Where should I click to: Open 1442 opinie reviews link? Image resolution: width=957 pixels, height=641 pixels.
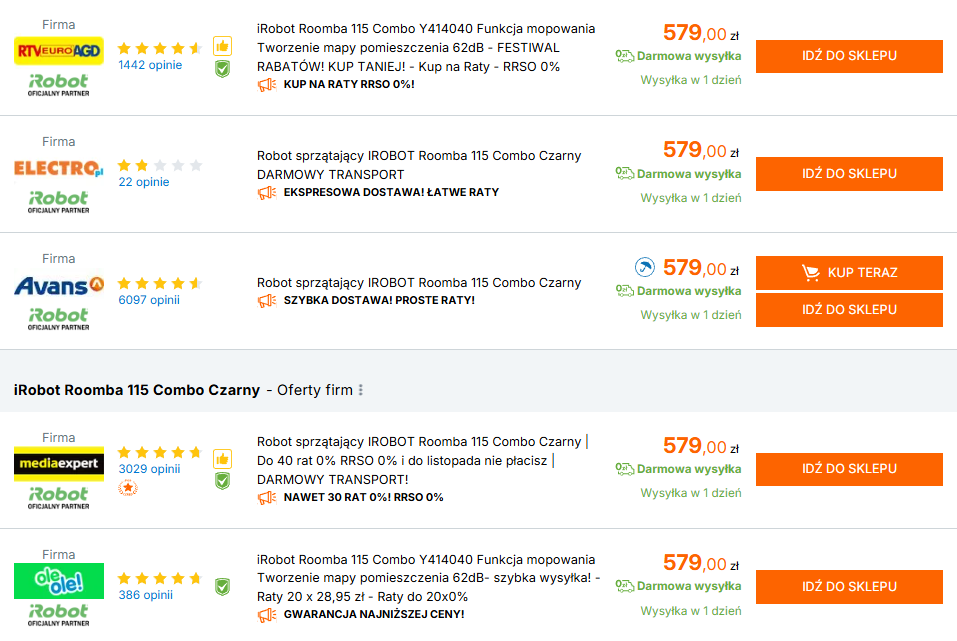pos(150,65)
